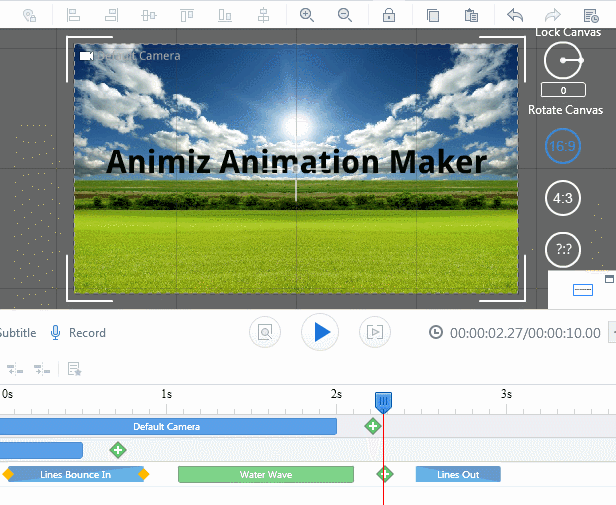Zoom out of the canvas
The height and width of the screenshot is (505, 616).
tap(345, 15)
